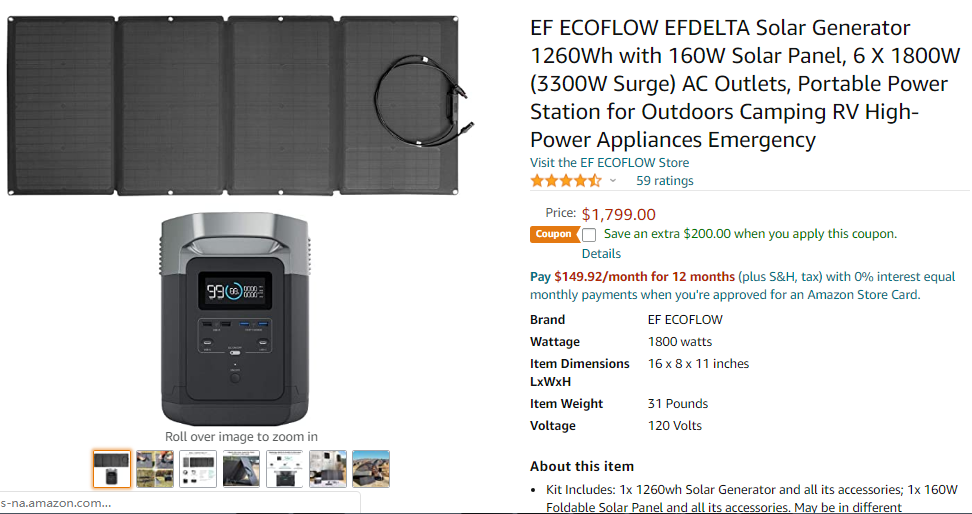Click the $1,799.00 price
Viewport: 972px width, 514px height.
(x=618, y=214)
